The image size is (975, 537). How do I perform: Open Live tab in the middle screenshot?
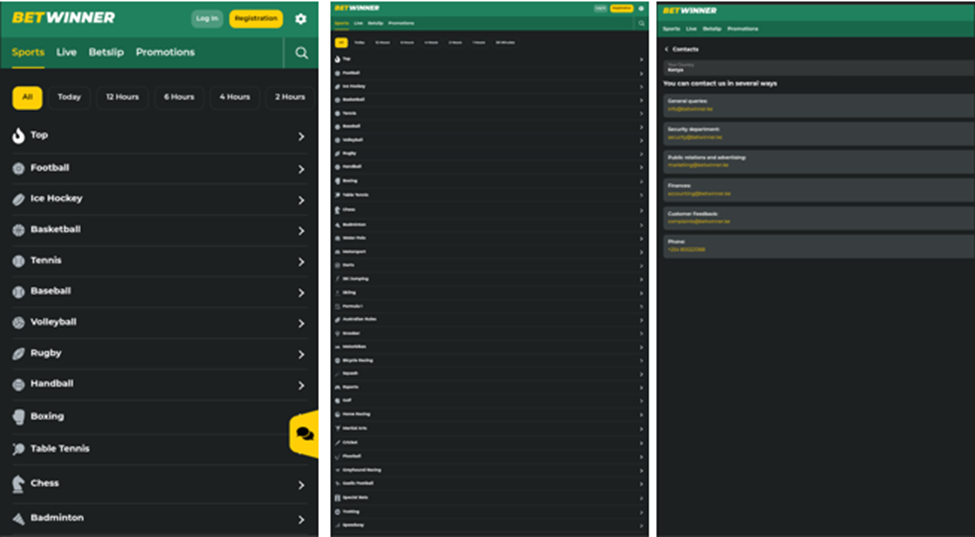pos(358,24)
